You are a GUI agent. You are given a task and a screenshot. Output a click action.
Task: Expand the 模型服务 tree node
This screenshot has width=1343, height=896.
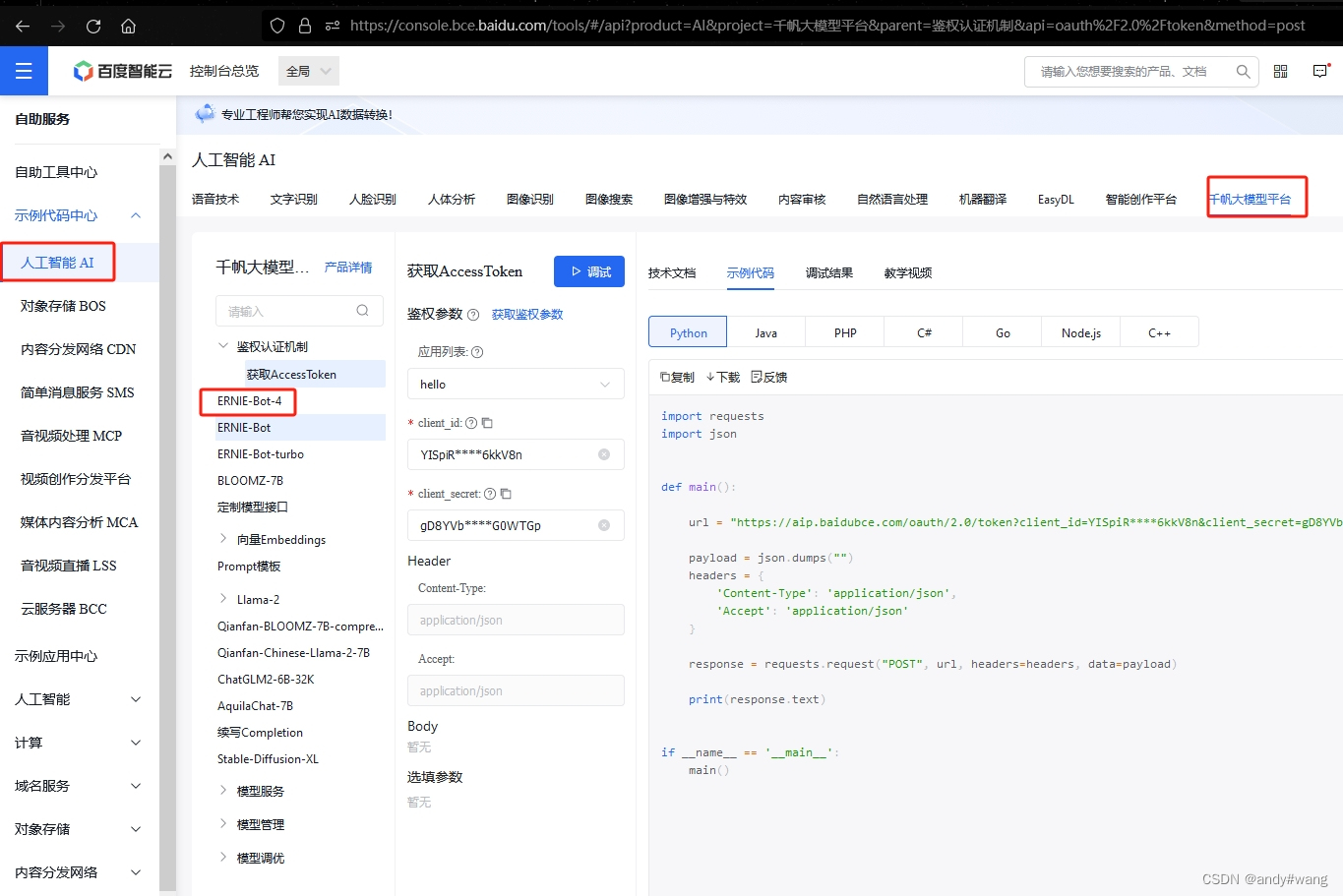tap(223, 791)
